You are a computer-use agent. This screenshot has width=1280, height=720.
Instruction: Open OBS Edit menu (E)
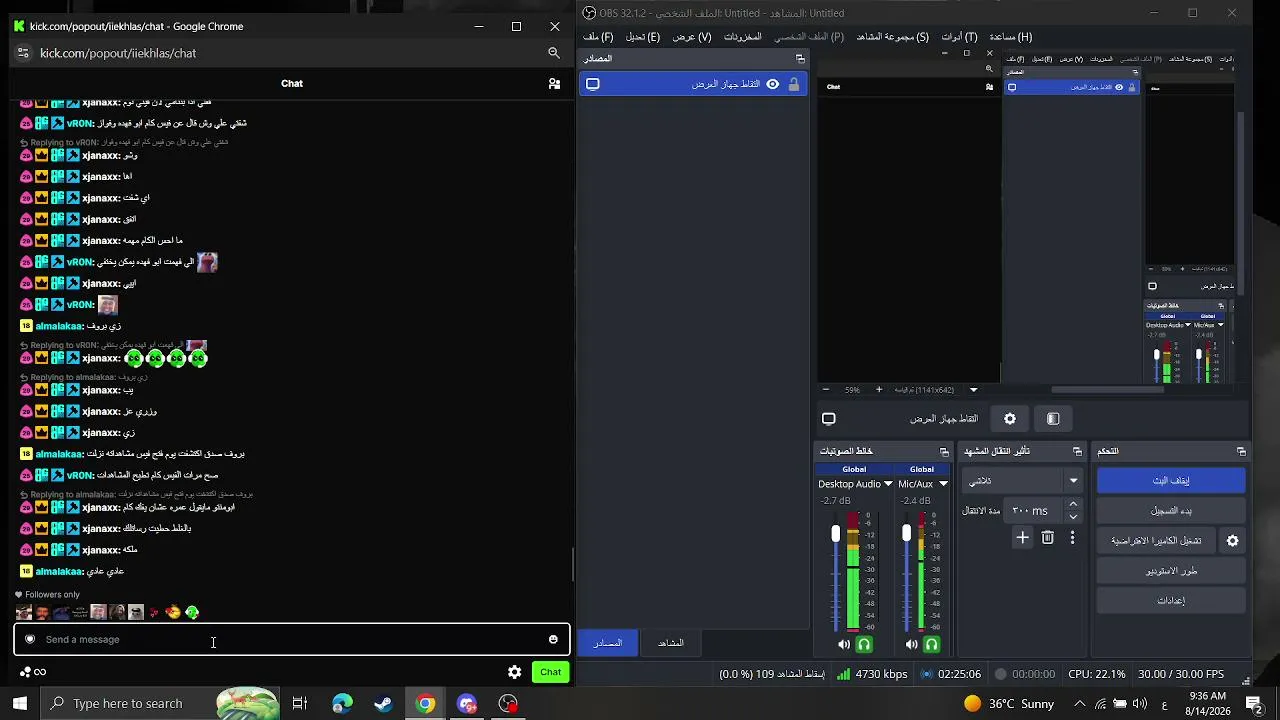pyautogui.click(x=643, y=37)
